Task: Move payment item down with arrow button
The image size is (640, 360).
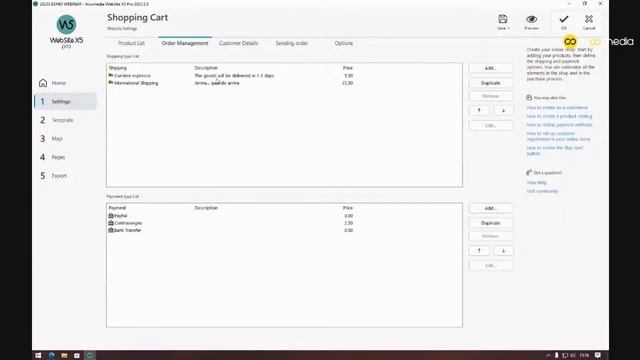Action: [x=503, y=251]
